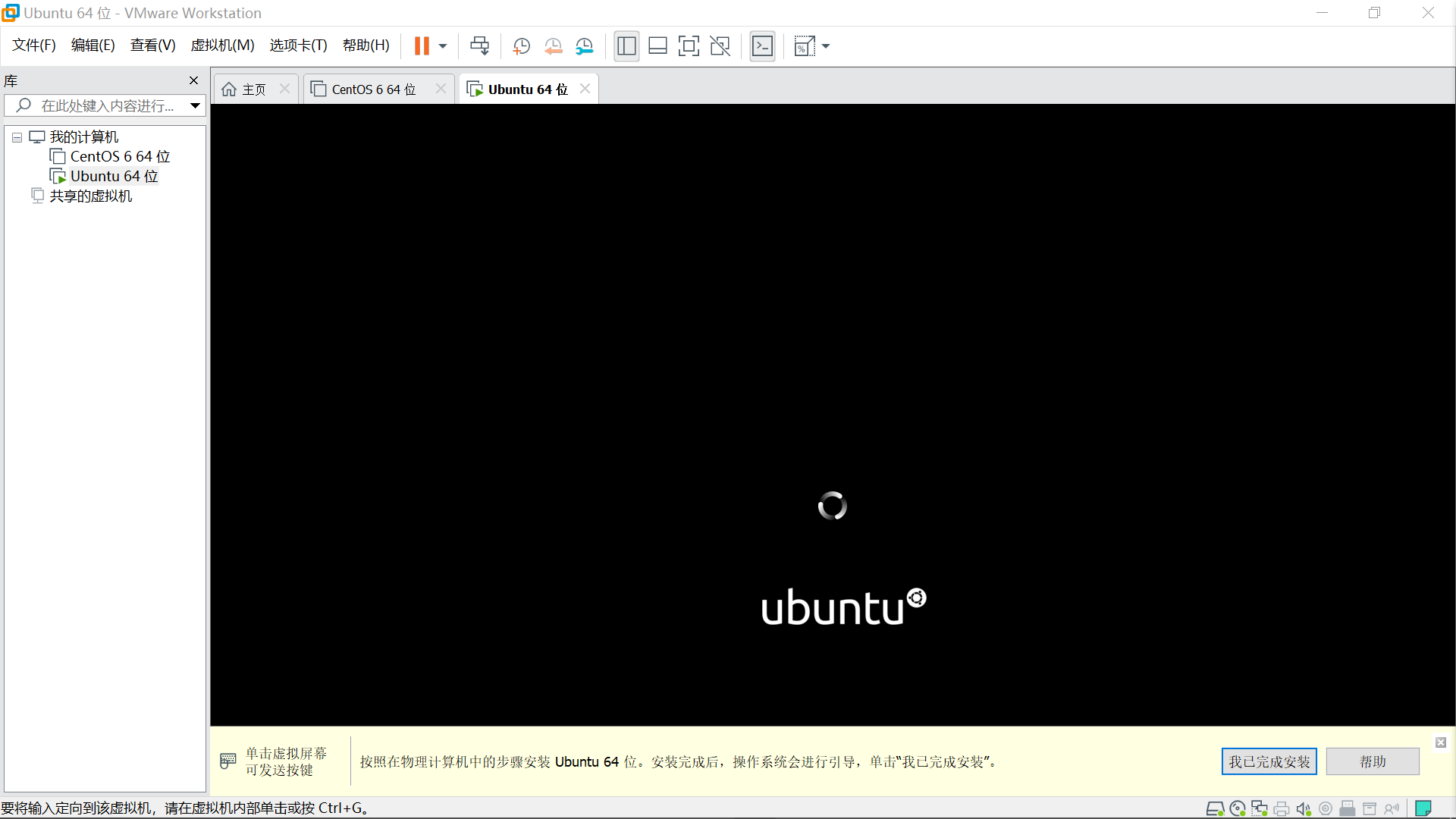The height and width of the screenshot is (819, 1456).
Task: Open the console view icon
Action: (x=762, y=46)
